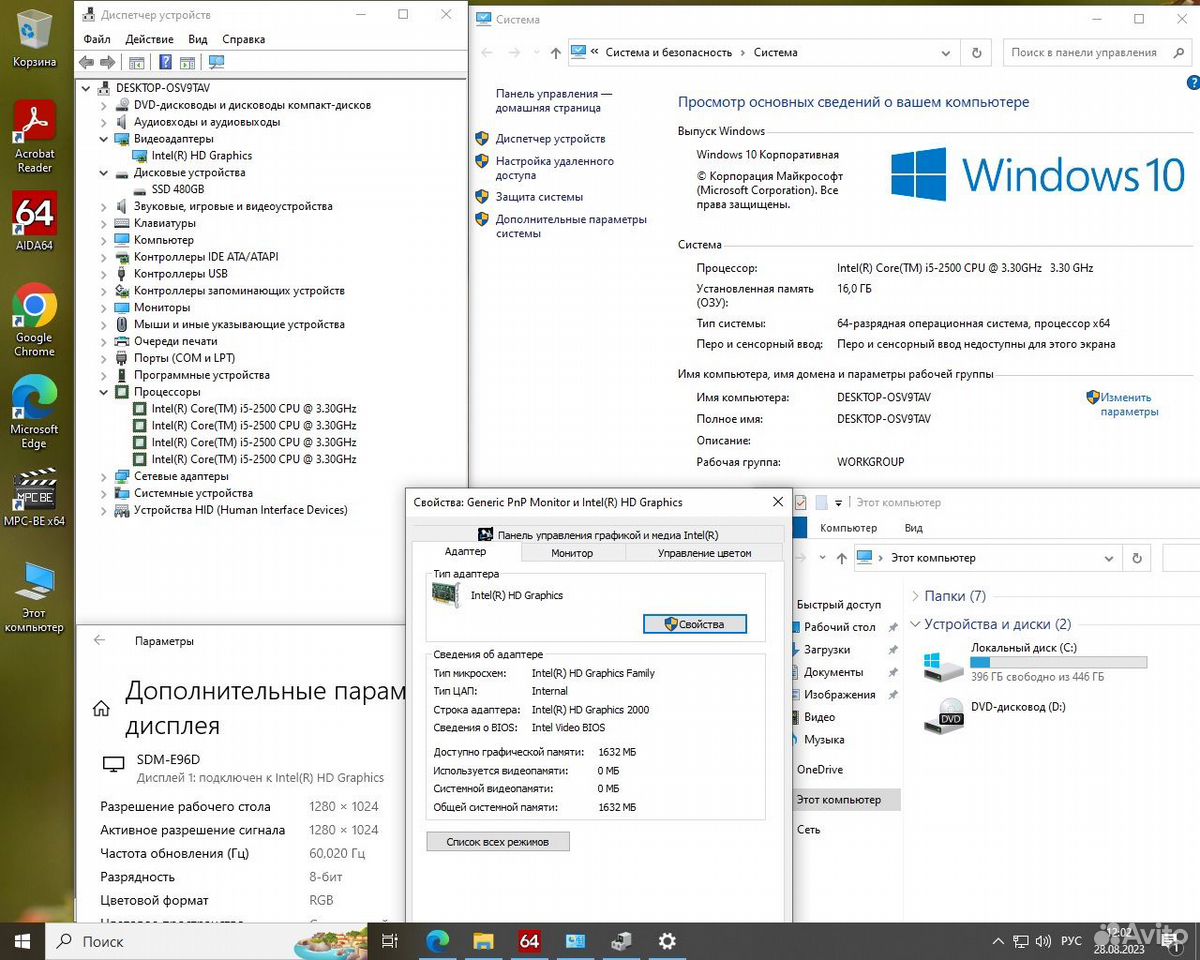Select Intel(R) HD Graphics in the device tree
Screen dimensions: 1200x960
pyautogui.click(x=201, y=156)
